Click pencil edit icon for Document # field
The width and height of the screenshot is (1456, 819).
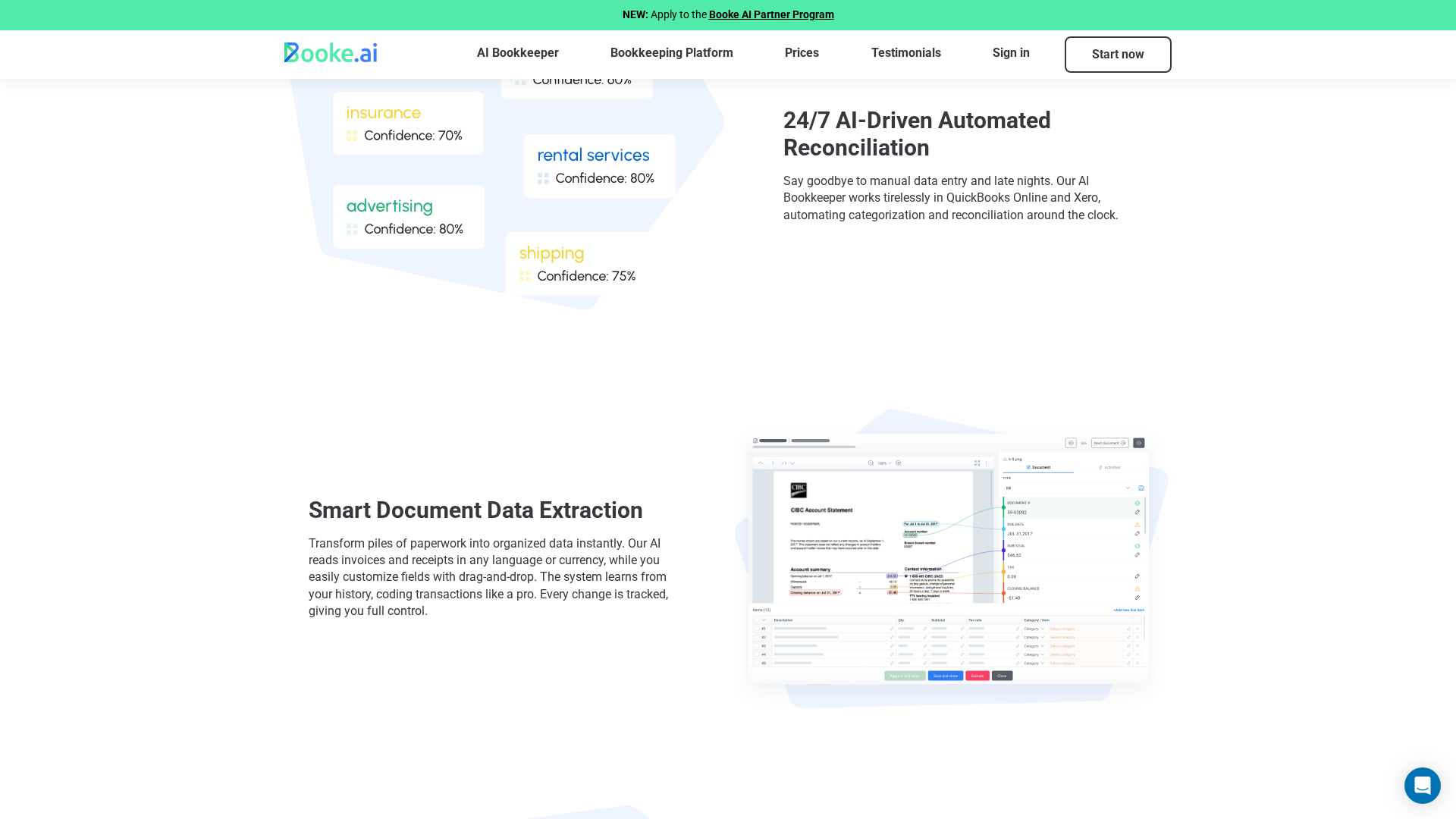(x=1137, y=512)
